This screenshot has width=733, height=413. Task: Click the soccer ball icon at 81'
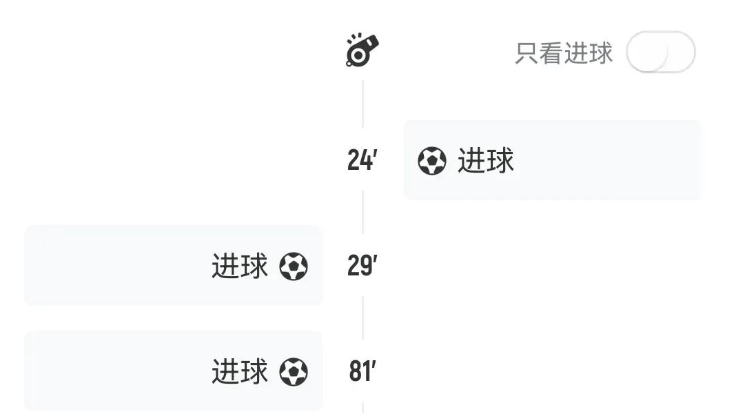click(x=294, y=372)
